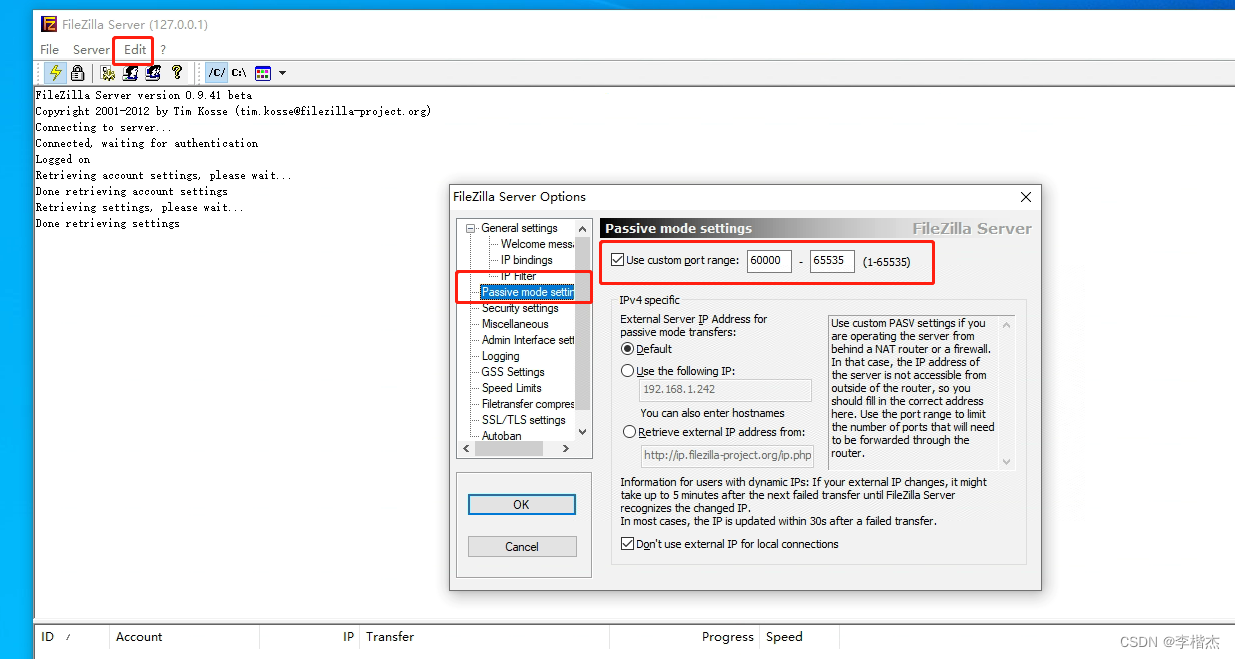Sort connections by ID column header
Image resolution: width=1235 pixels, height=659 pixels.
pyautogui.click(x=72, y=637)
